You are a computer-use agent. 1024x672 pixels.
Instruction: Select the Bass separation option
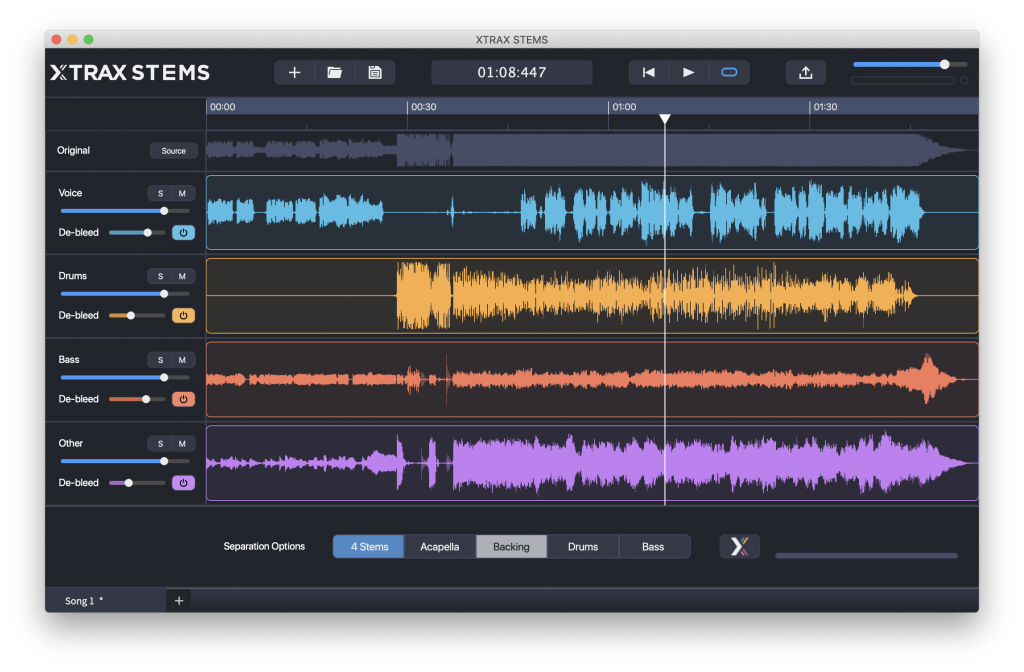tap(653, 547)
